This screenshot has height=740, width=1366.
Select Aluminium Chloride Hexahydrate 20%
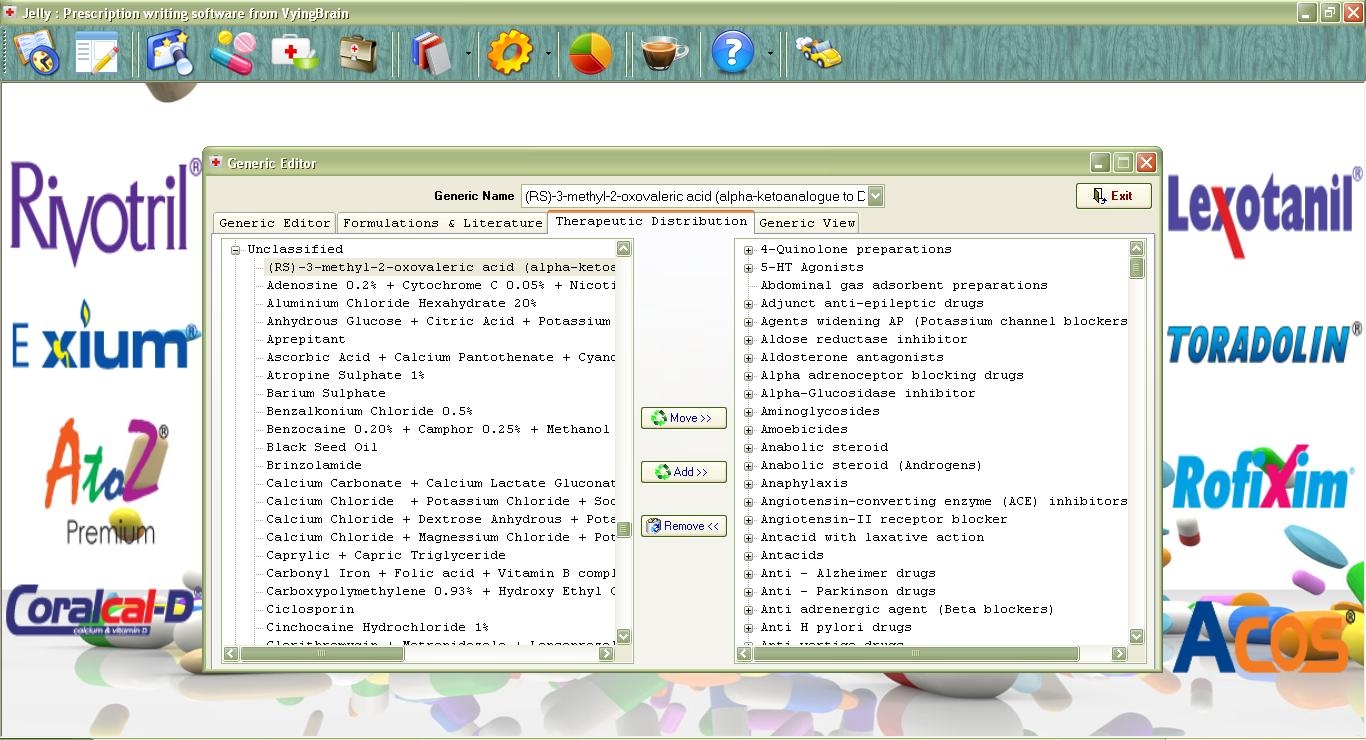tap(401, 303)
